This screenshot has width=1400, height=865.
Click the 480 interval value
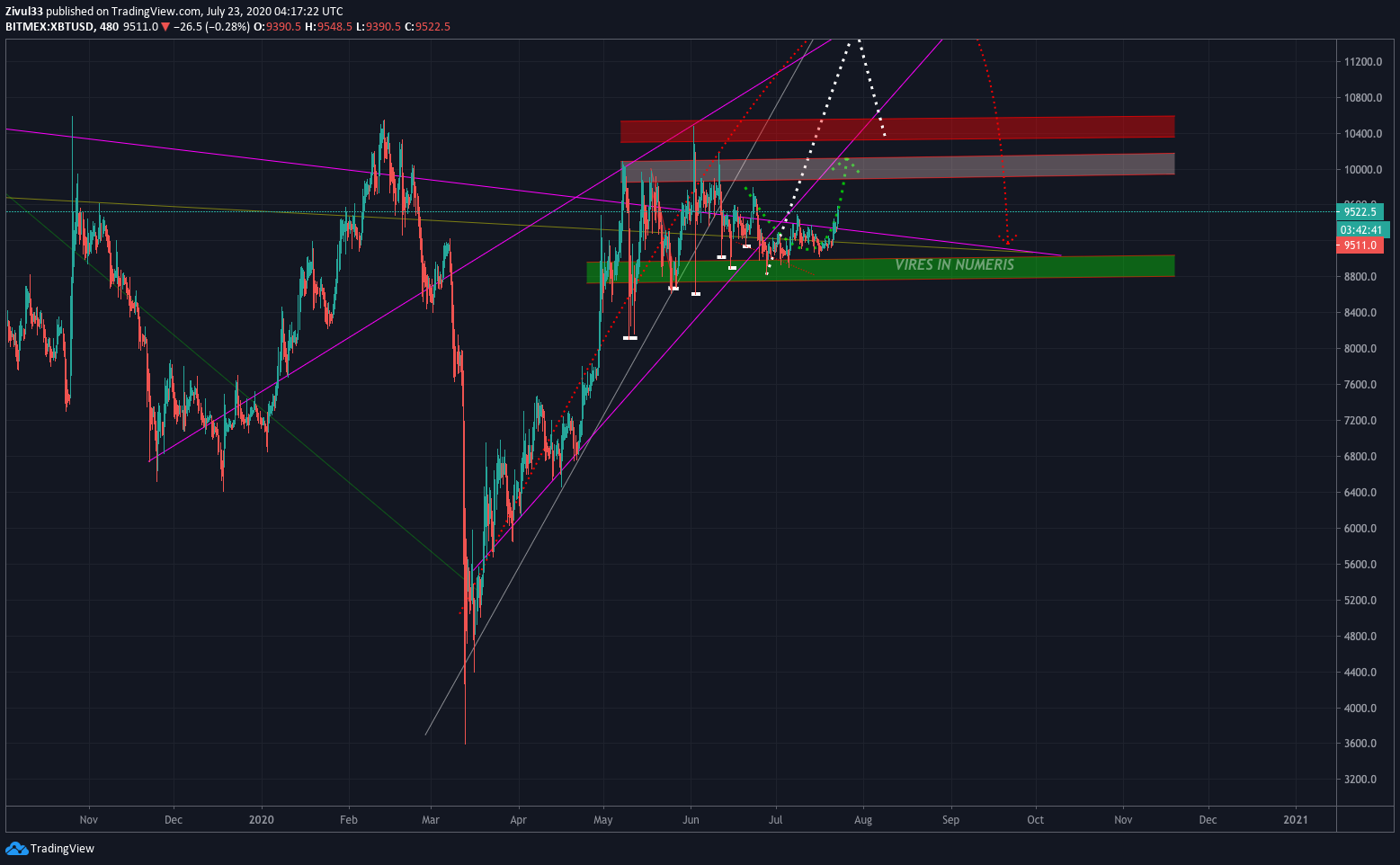pos(109,27)
